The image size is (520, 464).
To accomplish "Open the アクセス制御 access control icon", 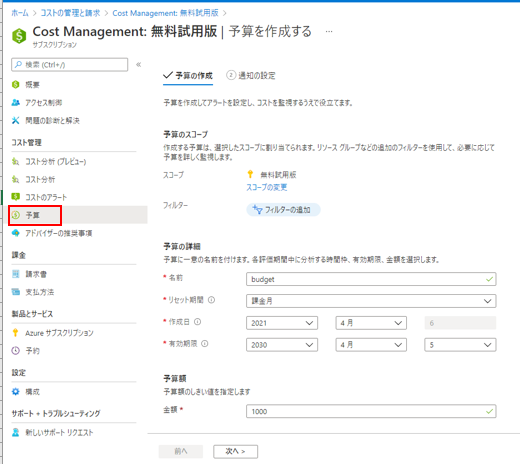I will [16, 103].
